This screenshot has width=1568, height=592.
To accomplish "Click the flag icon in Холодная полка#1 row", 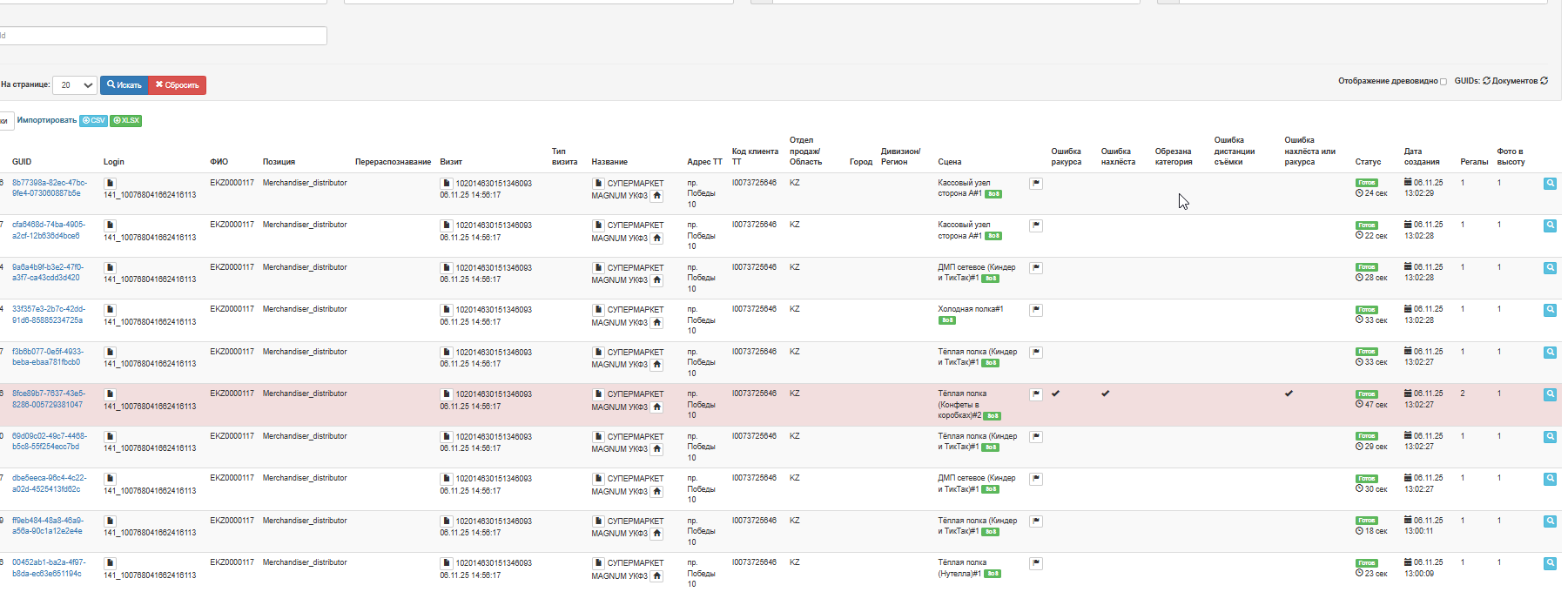I will click(x=1036, y=310).
